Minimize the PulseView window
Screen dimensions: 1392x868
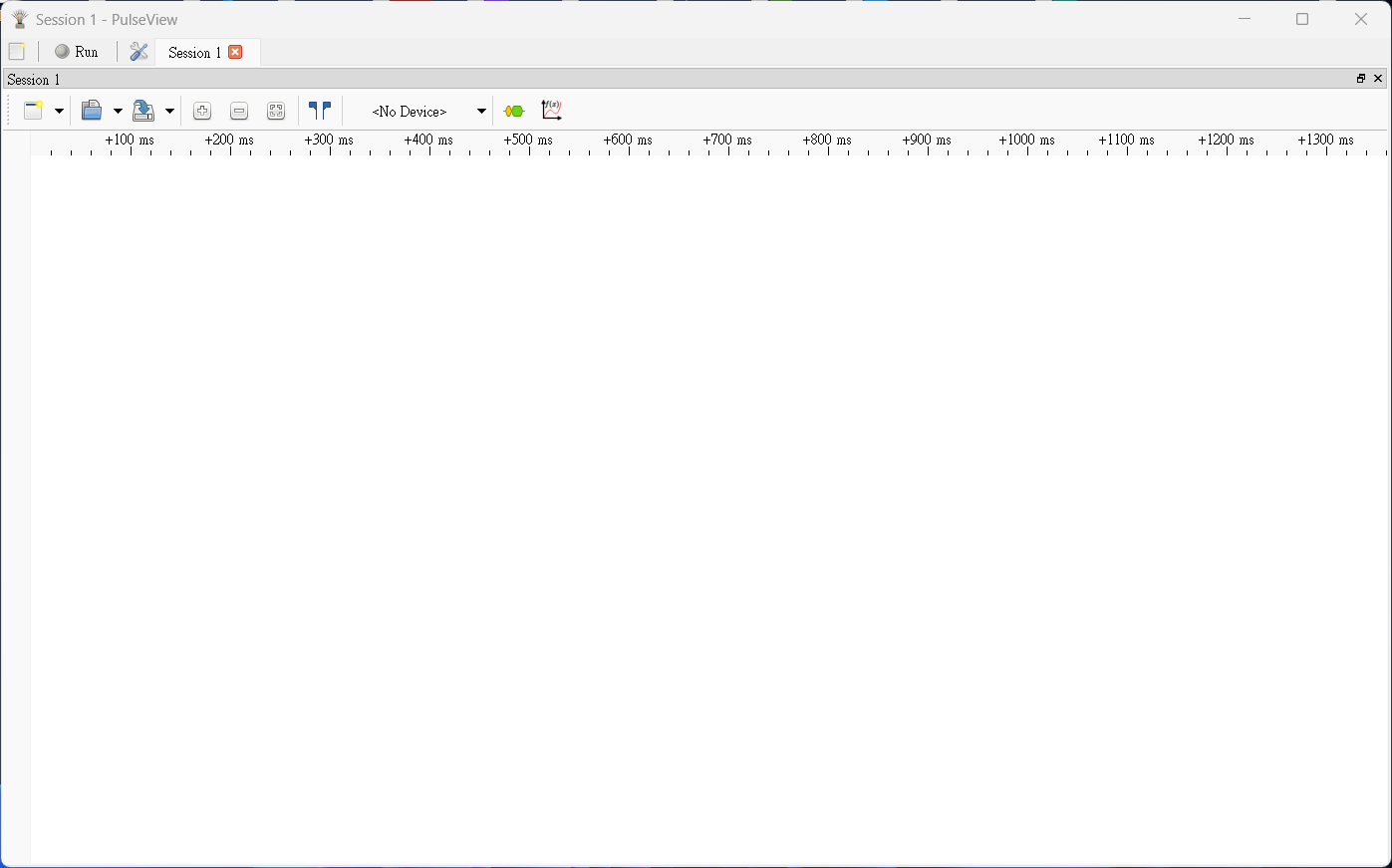click(x=1245, y=19)
